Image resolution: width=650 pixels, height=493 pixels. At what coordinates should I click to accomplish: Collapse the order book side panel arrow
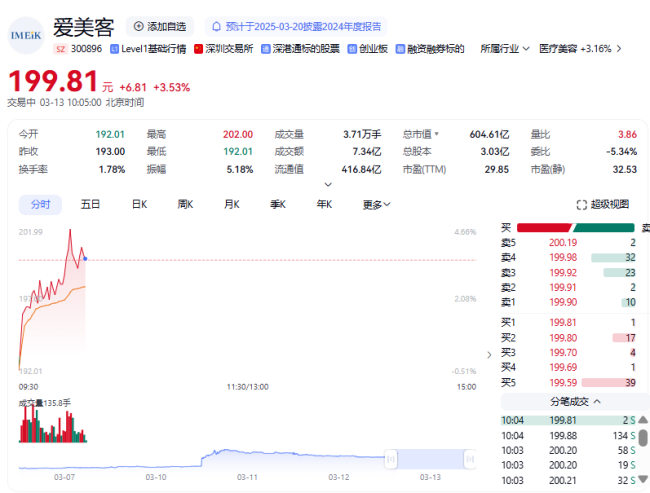489,355
